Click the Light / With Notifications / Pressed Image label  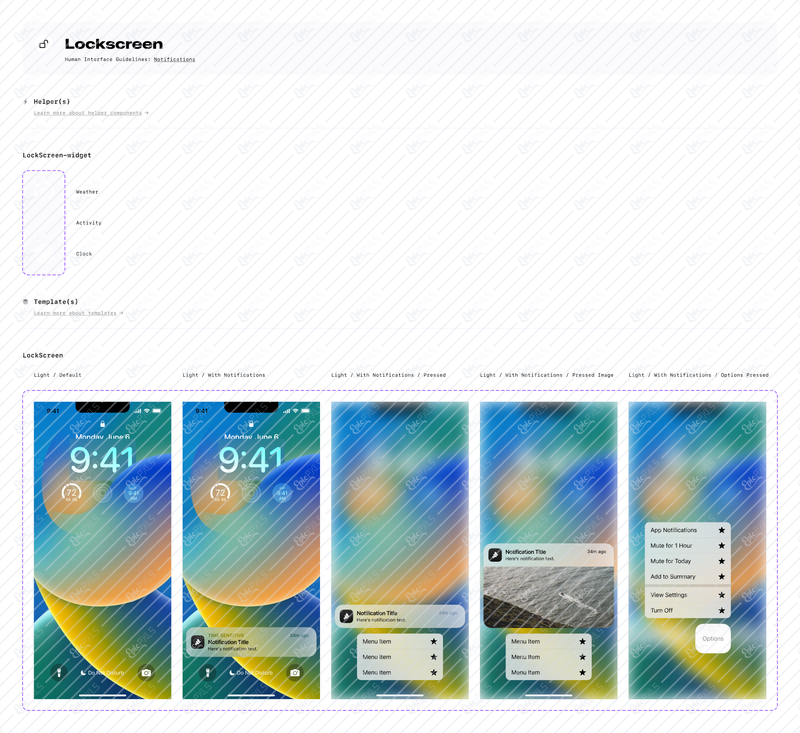pos(546,375)
